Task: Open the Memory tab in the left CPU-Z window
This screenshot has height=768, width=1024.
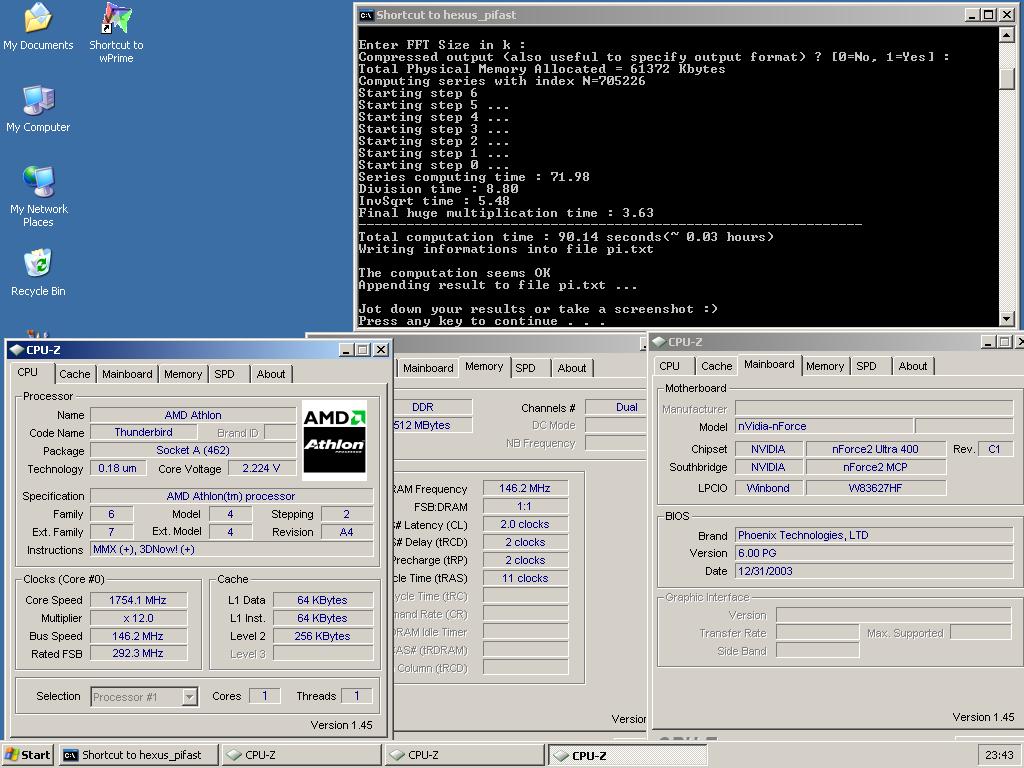Action: tap(183, 374)
